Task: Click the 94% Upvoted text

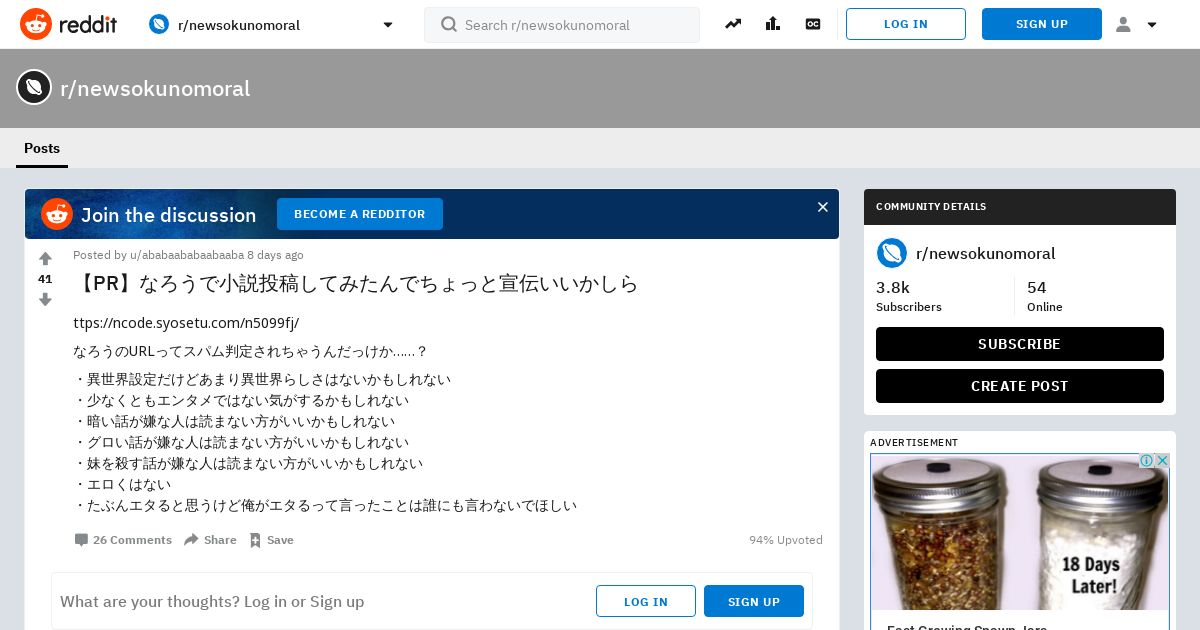Action: 786,540
